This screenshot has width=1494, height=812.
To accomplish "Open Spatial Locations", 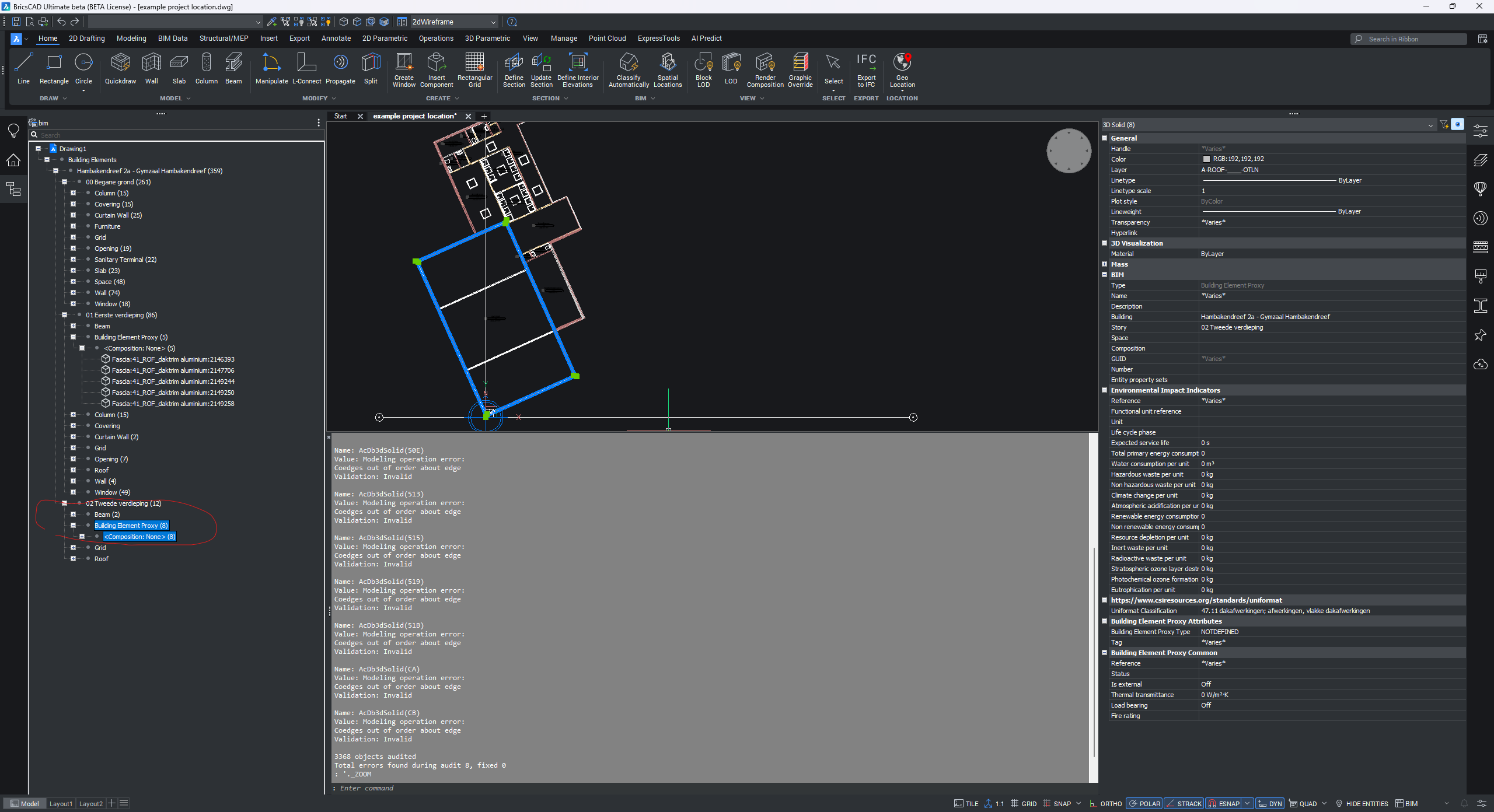I will tap(668, 70).
